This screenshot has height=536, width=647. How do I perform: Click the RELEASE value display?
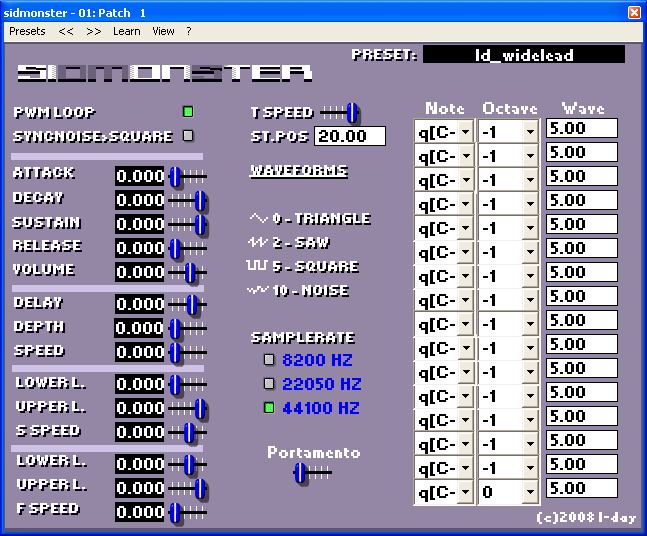coord(139,248)
